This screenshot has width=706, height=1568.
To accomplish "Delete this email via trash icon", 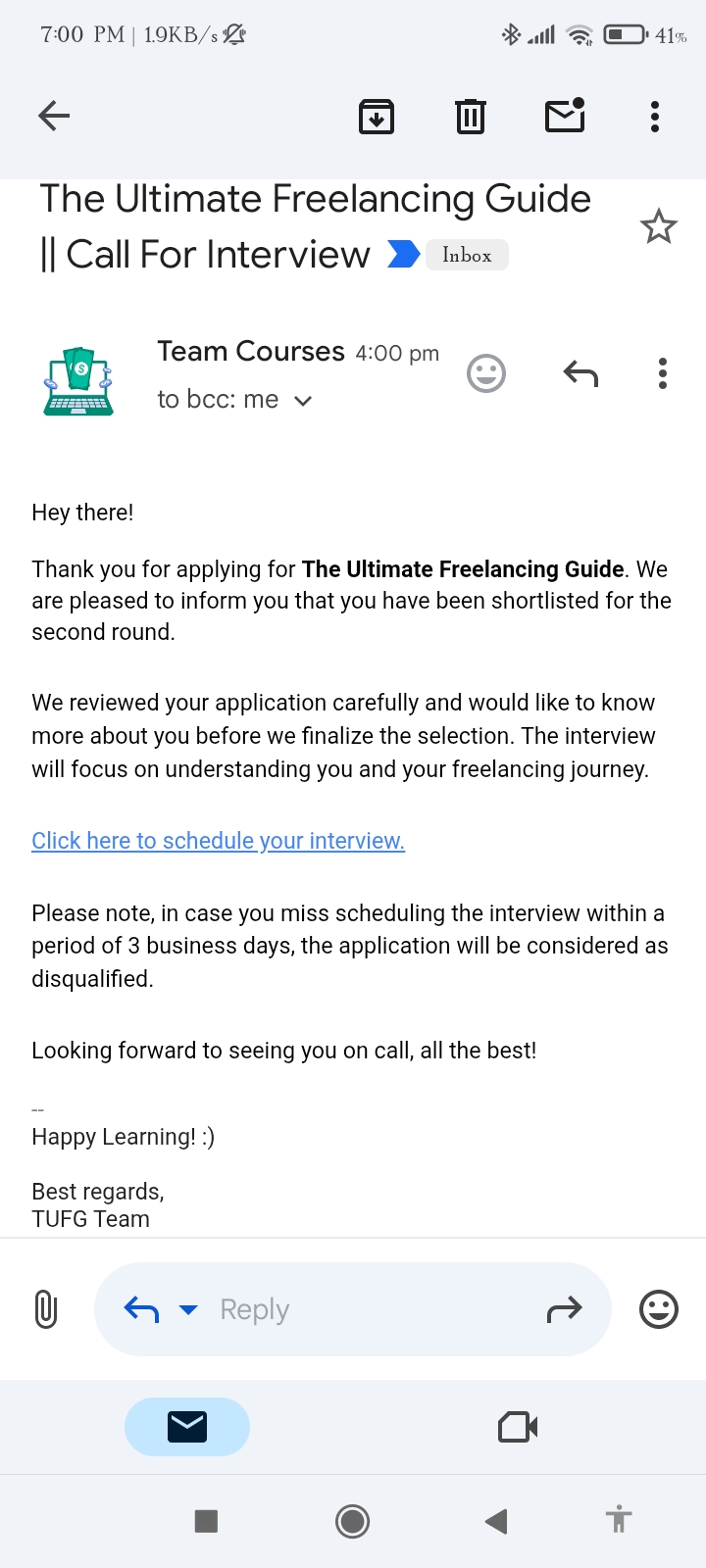I will pyautogui.click(x=471, y=117).
